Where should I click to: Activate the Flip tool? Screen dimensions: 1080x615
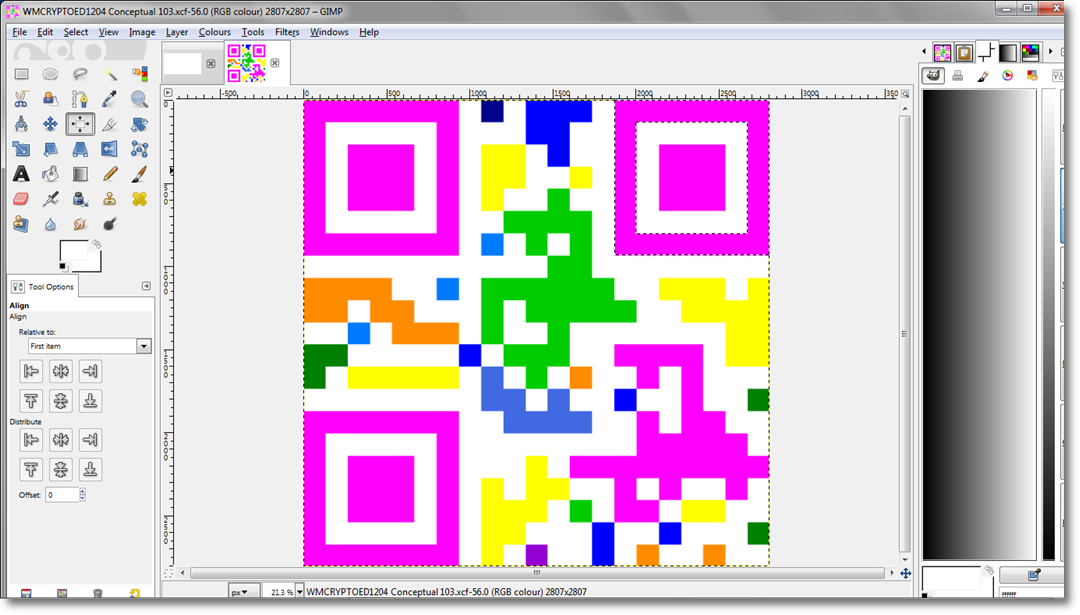pyautogui.click(x=110, y=149)
